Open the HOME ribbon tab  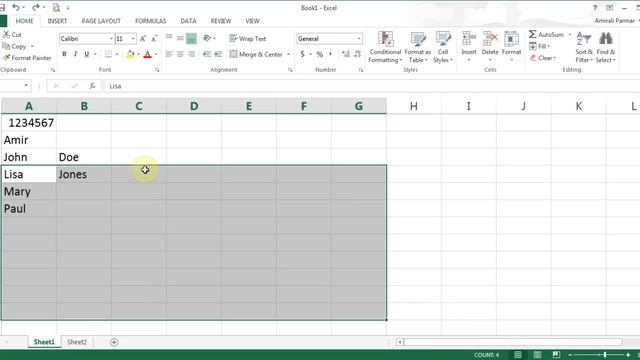[x=24, y=21]
